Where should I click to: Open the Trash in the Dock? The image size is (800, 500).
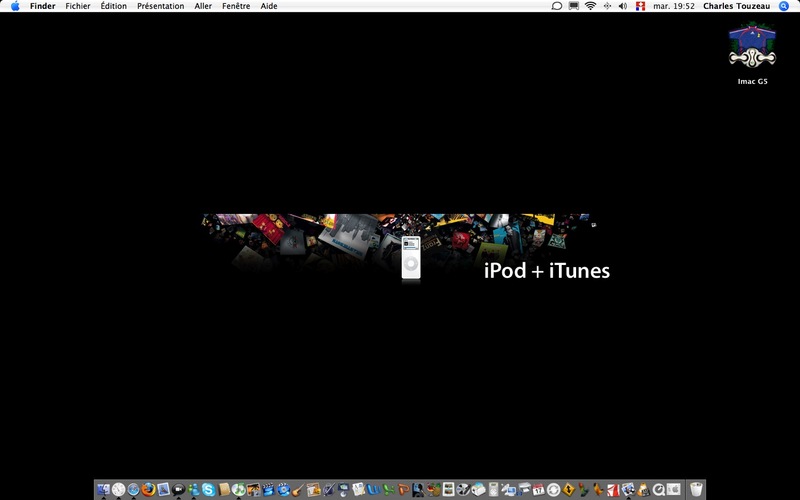(696, 489)
